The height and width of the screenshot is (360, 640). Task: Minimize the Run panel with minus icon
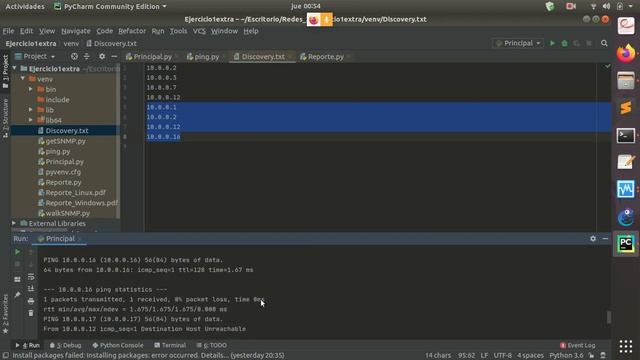[x=605, y=238]
